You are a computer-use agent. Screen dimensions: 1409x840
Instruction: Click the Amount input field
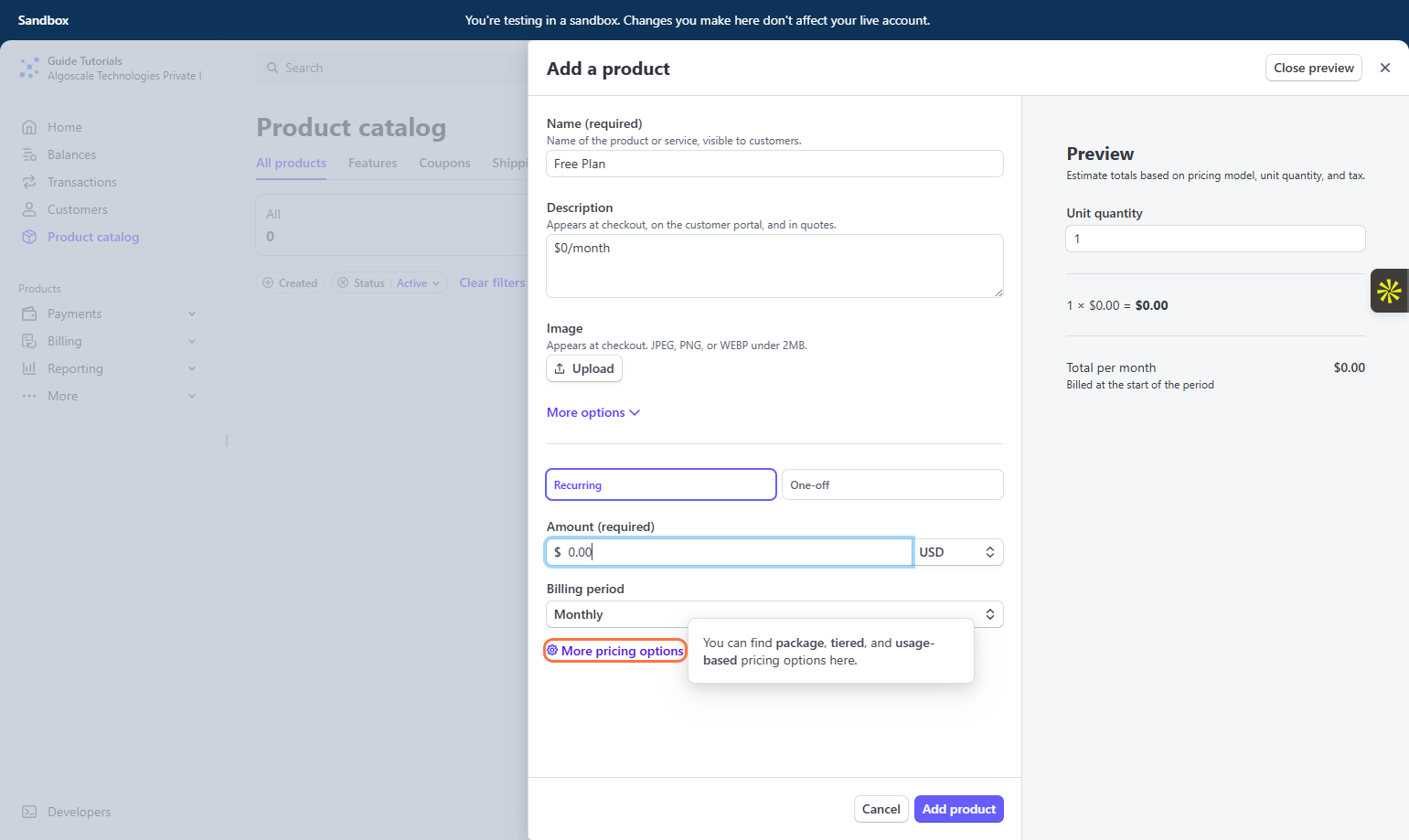click(730, 552)
